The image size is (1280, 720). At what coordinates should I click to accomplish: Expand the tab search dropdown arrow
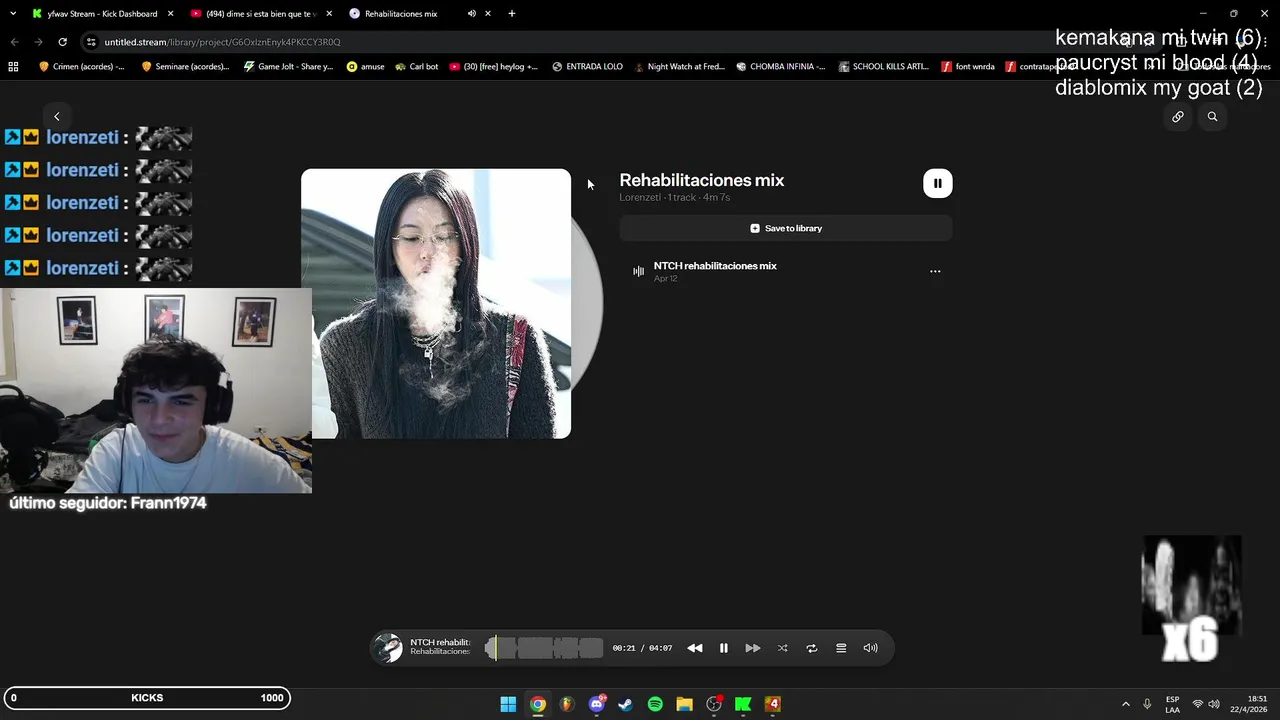tap(12, 14)
